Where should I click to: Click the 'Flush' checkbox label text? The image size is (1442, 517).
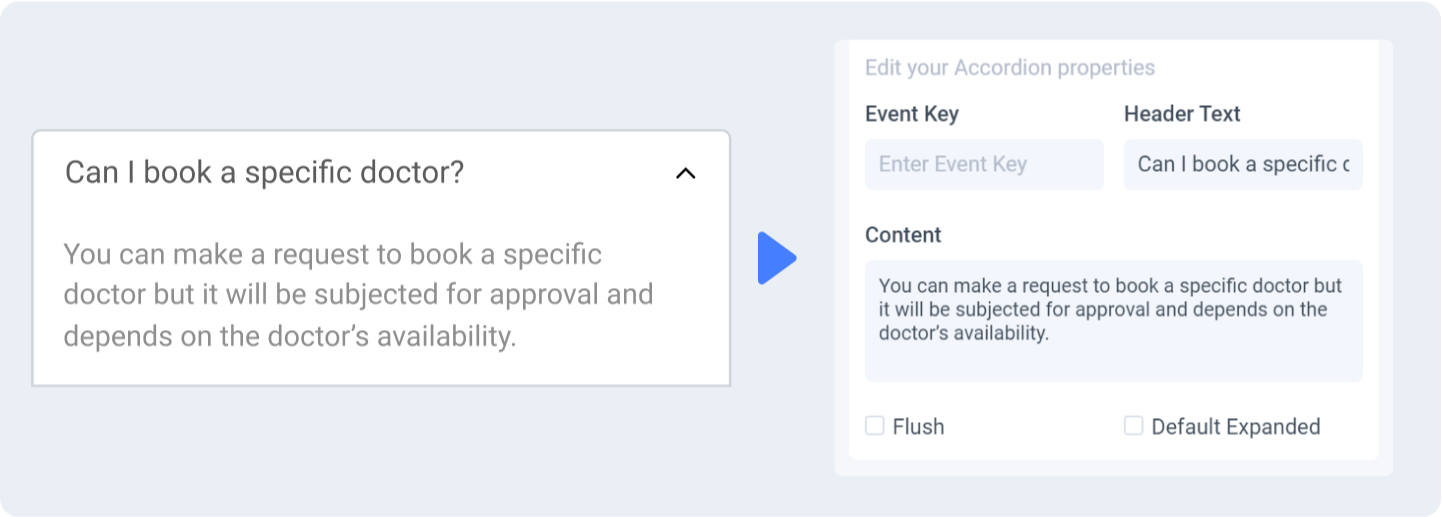tap(918, 427)
